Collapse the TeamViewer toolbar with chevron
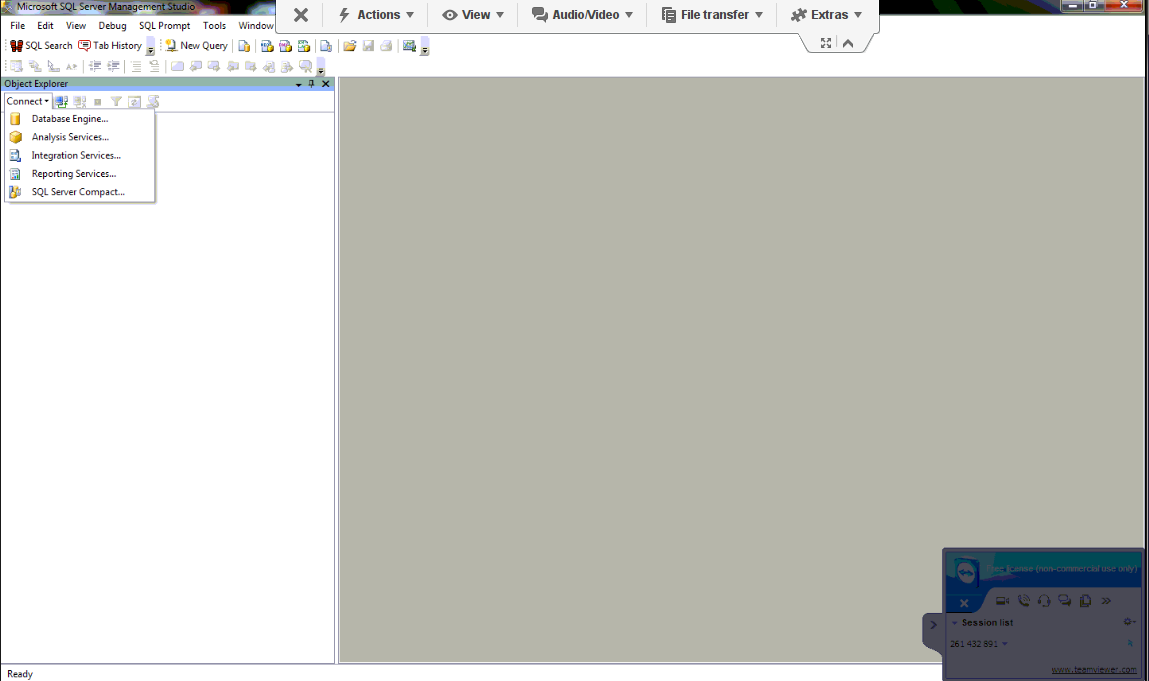 click(x=848, y=43)
